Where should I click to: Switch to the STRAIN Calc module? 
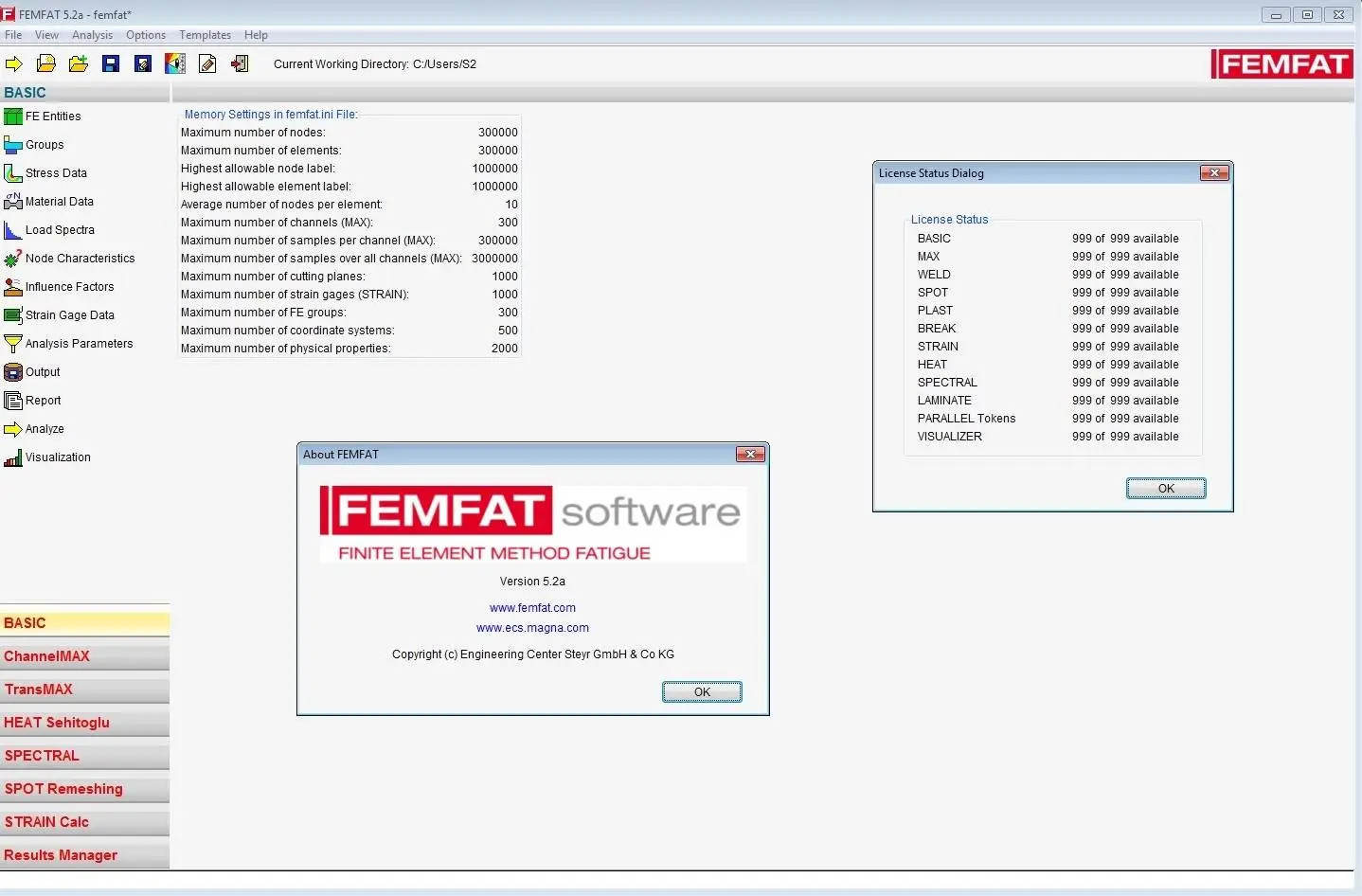pos(85,822)
